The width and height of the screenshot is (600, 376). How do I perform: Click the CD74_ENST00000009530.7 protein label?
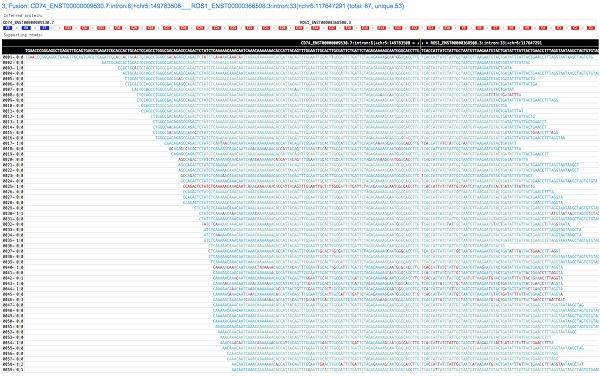[28, 23]
